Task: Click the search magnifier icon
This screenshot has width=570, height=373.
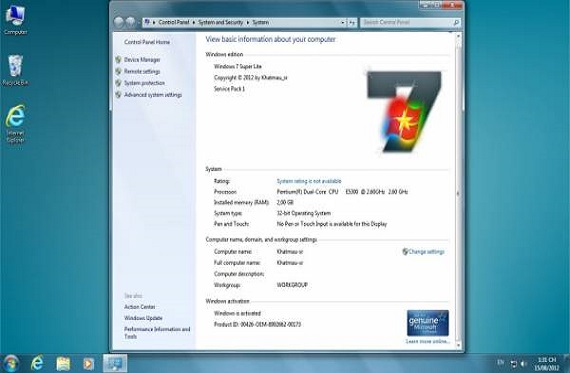Action: [456, 23]
